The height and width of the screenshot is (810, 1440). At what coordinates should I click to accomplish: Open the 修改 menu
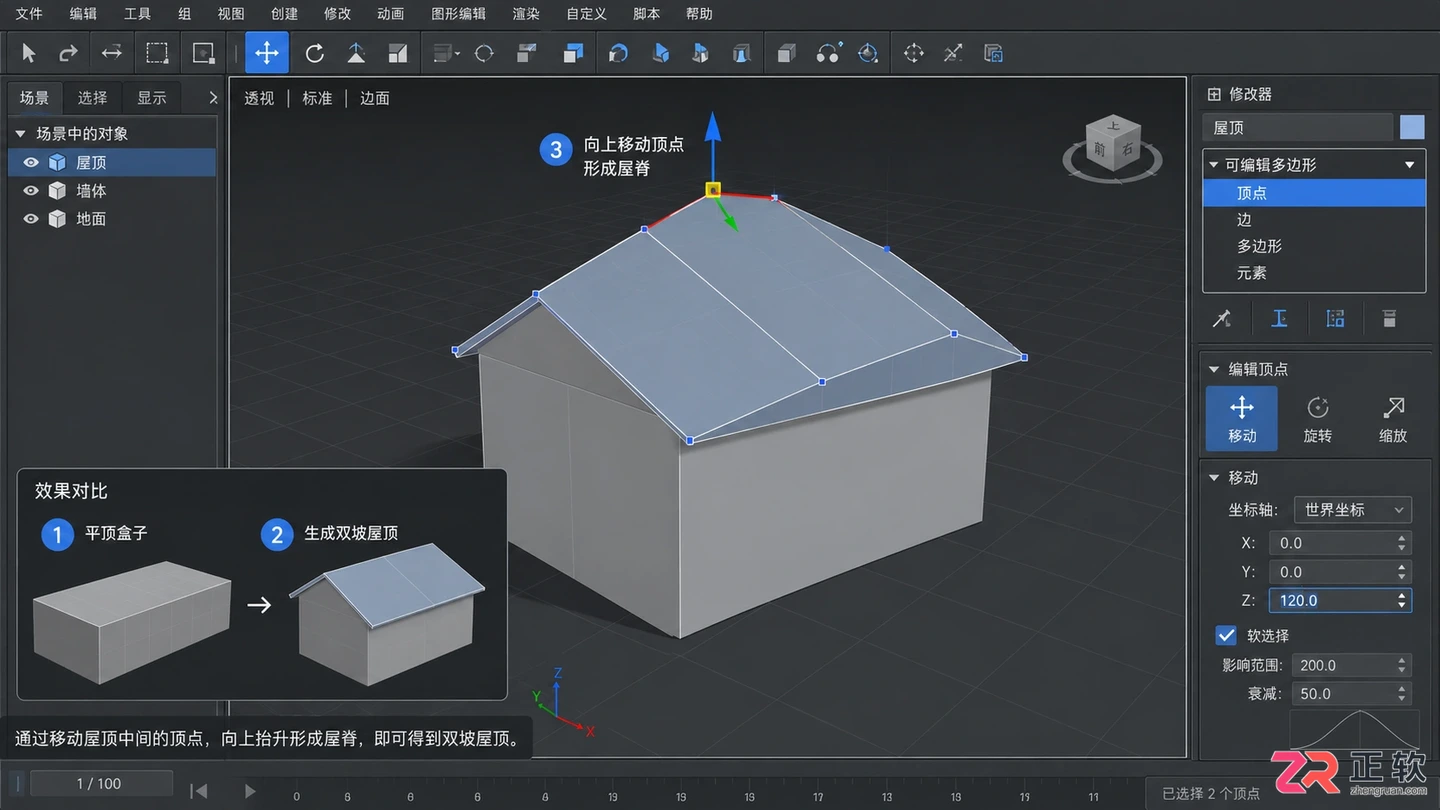(338, 14)
